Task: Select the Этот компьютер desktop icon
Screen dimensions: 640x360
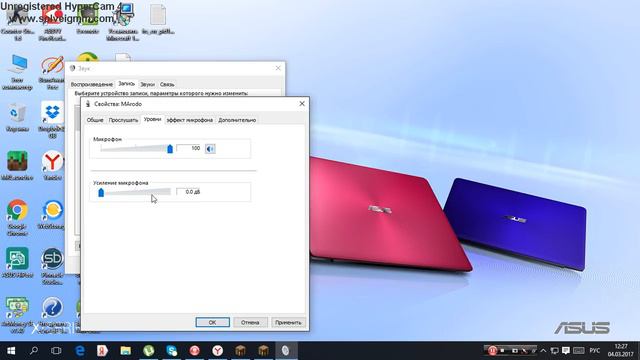Action: pyautogui.click(x=17, y=72)
